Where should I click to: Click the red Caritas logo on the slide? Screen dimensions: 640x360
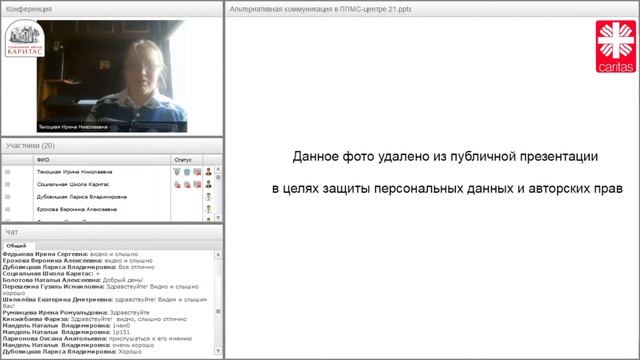point(616,47)
